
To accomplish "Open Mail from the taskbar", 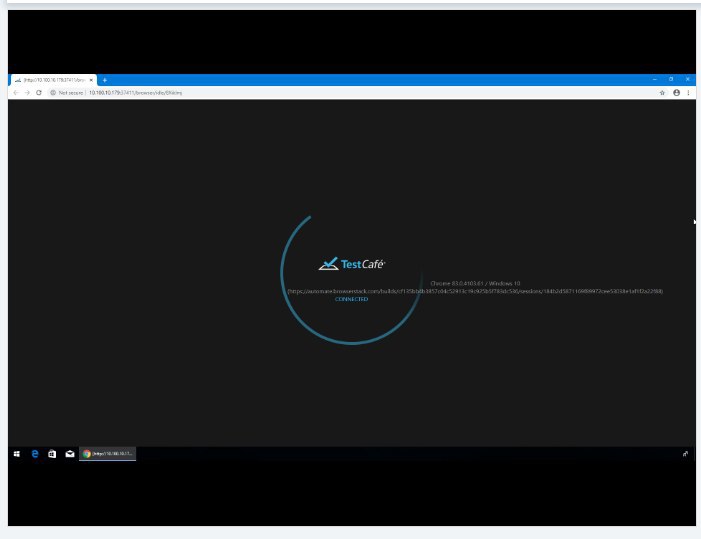I will (x=70, y=454).
